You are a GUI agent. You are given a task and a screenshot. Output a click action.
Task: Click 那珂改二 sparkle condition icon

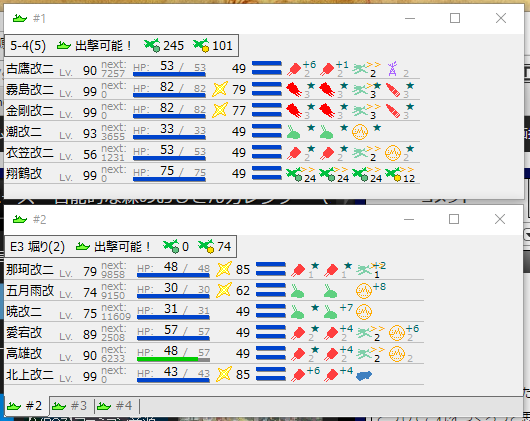coord(224,269)
